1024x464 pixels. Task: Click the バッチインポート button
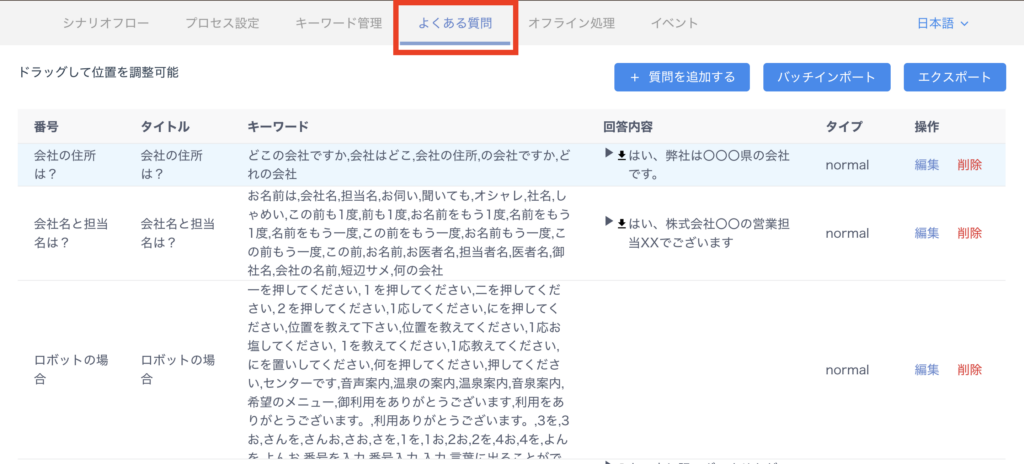tap(826, 77)
